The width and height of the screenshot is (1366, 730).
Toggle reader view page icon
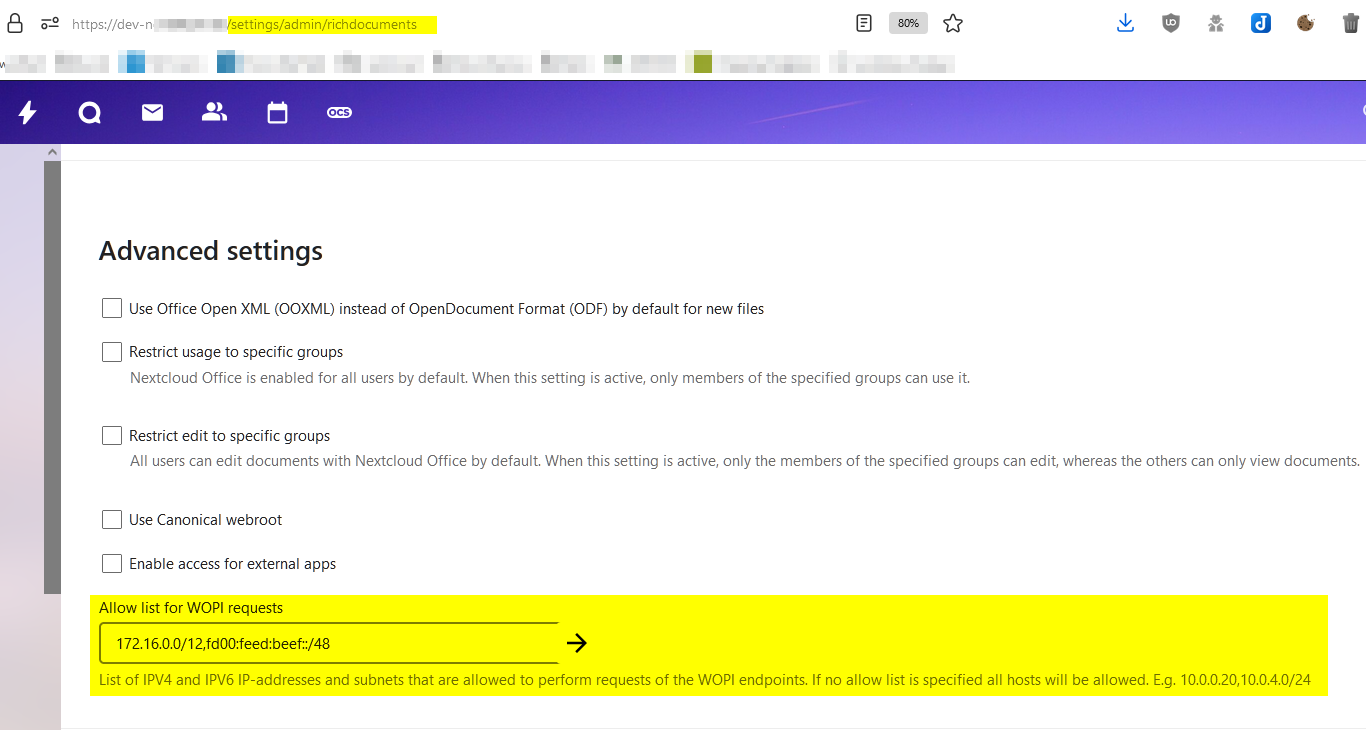pos(864,23)
